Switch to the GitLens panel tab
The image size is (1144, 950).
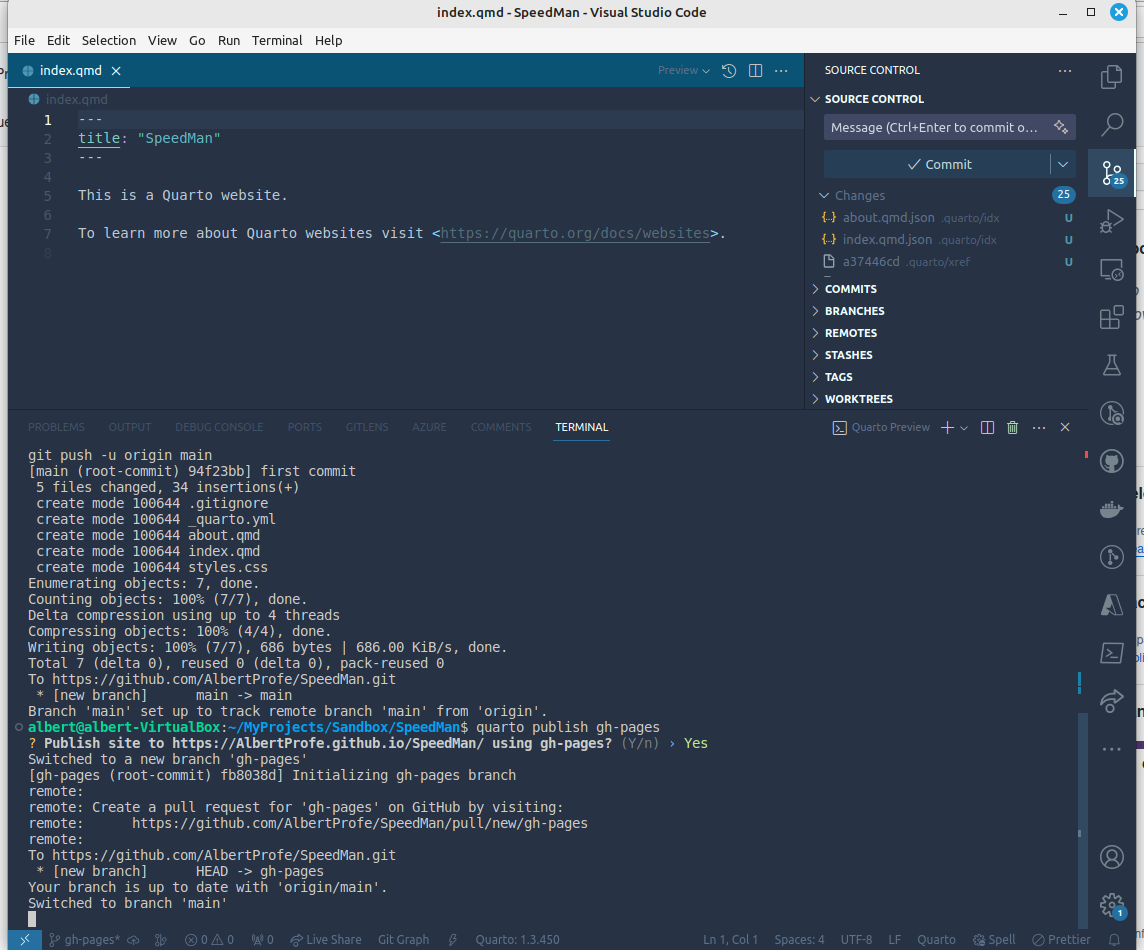click(367, 427)
